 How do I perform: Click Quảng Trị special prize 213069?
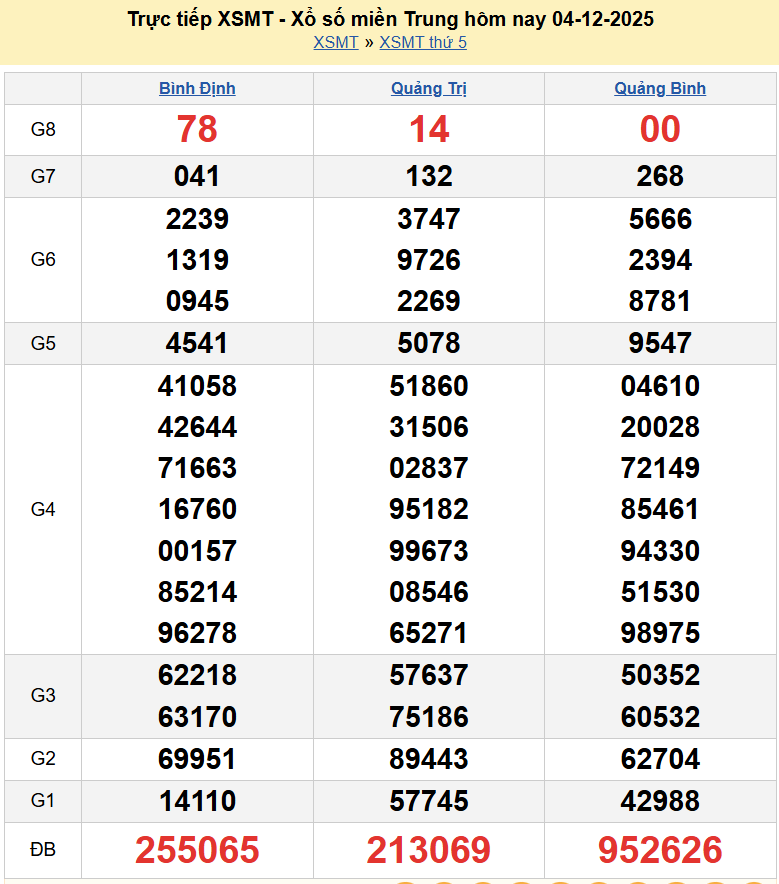click(x=429, y=850)
